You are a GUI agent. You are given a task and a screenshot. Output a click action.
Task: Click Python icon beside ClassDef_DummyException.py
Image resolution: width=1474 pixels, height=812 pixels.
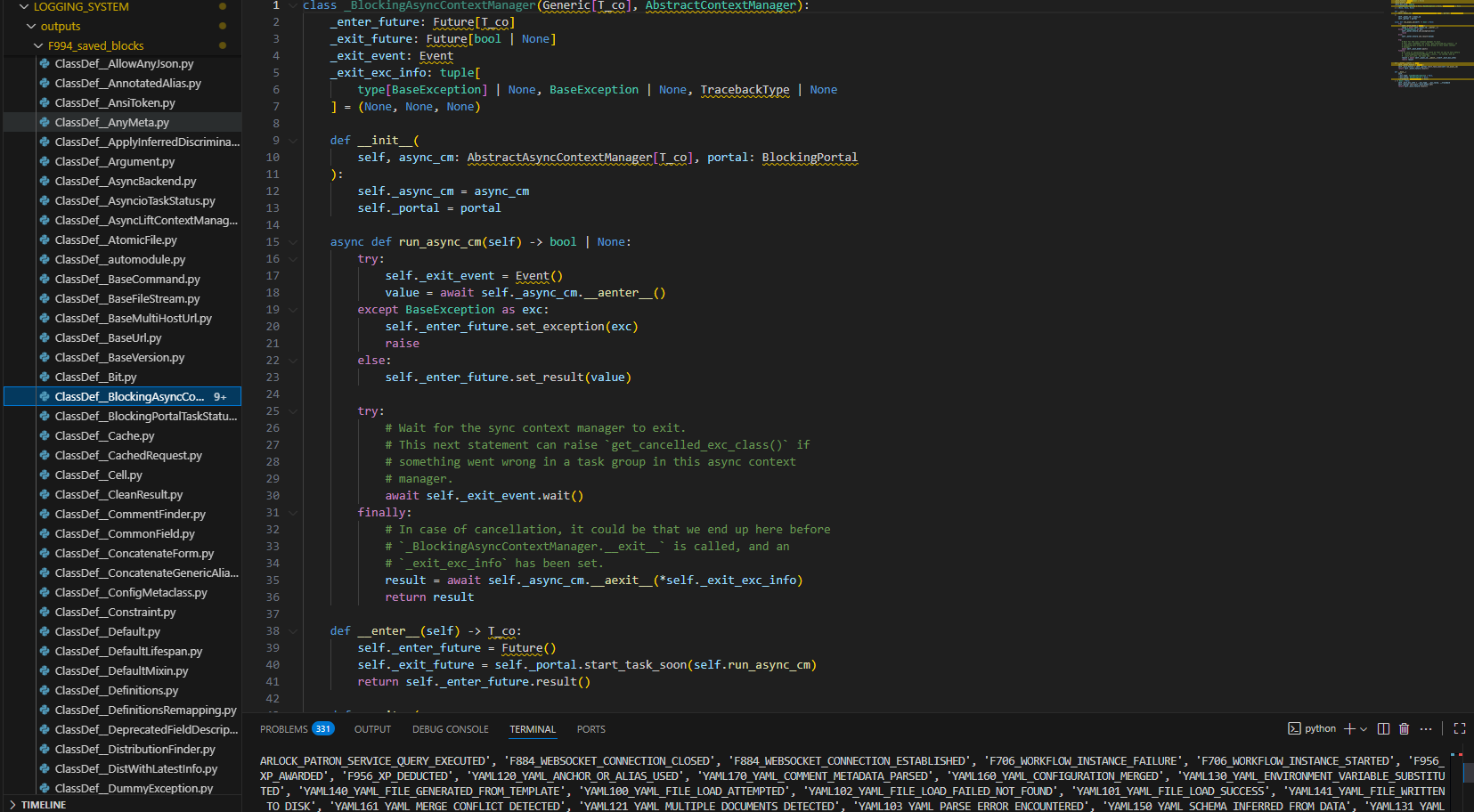coord(45,788)
